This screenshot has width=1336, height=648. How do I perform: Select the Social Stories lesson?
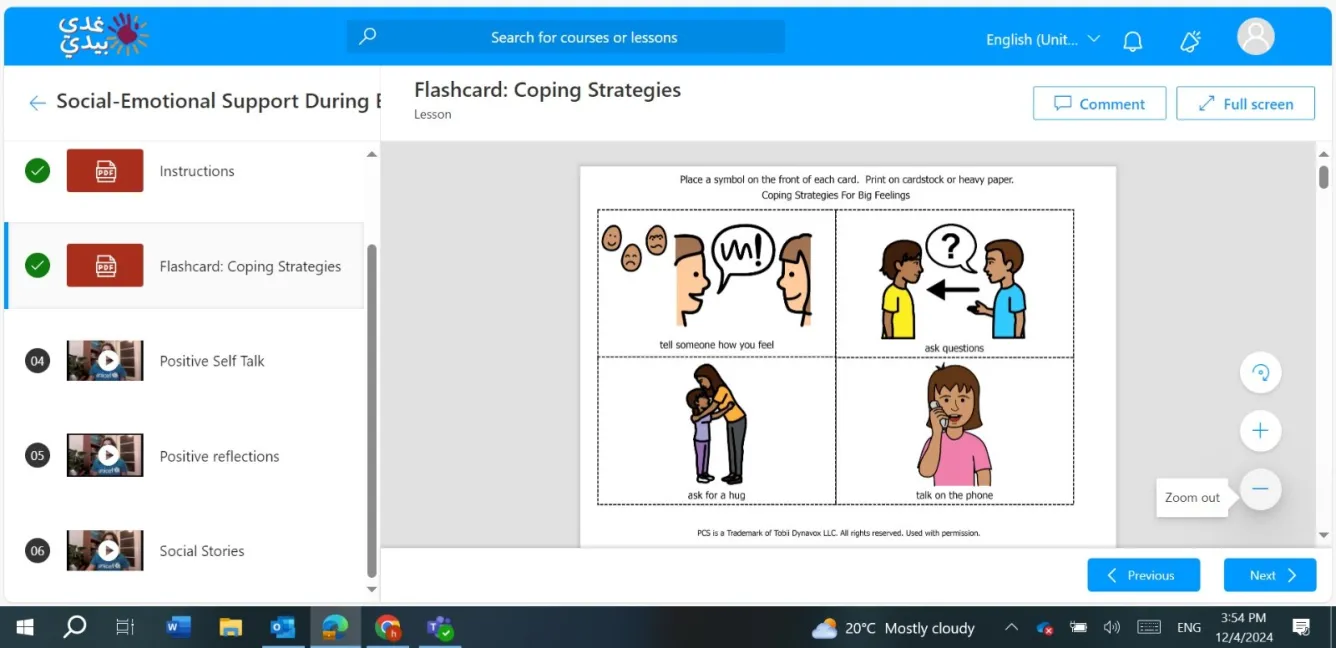(202, 551)
